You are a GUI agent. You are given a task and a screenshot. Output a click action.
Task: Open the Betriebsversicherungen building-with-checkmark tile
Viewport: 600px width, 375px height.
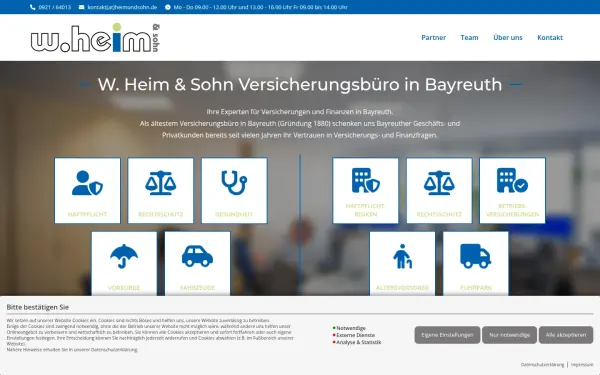[x=512, y=191]
